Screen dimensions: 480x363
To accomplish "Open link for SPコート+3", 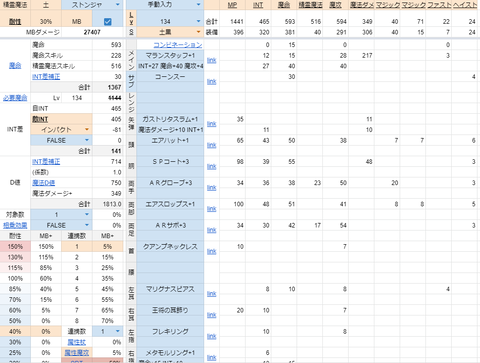I will pos(212,167).
